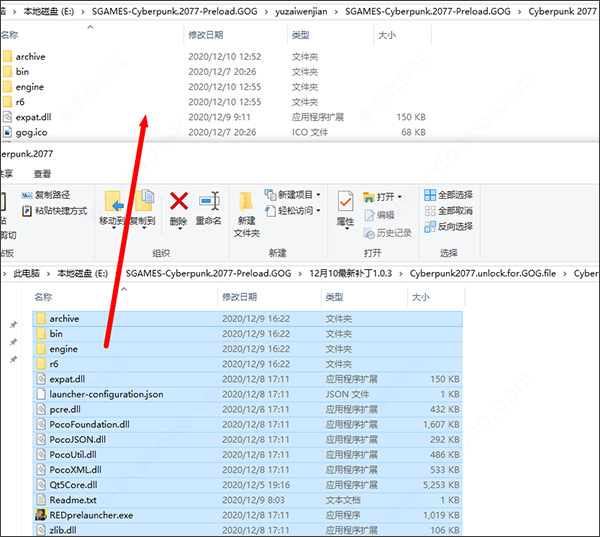Select the r6 folder in lower window

(x=247, y=364)
